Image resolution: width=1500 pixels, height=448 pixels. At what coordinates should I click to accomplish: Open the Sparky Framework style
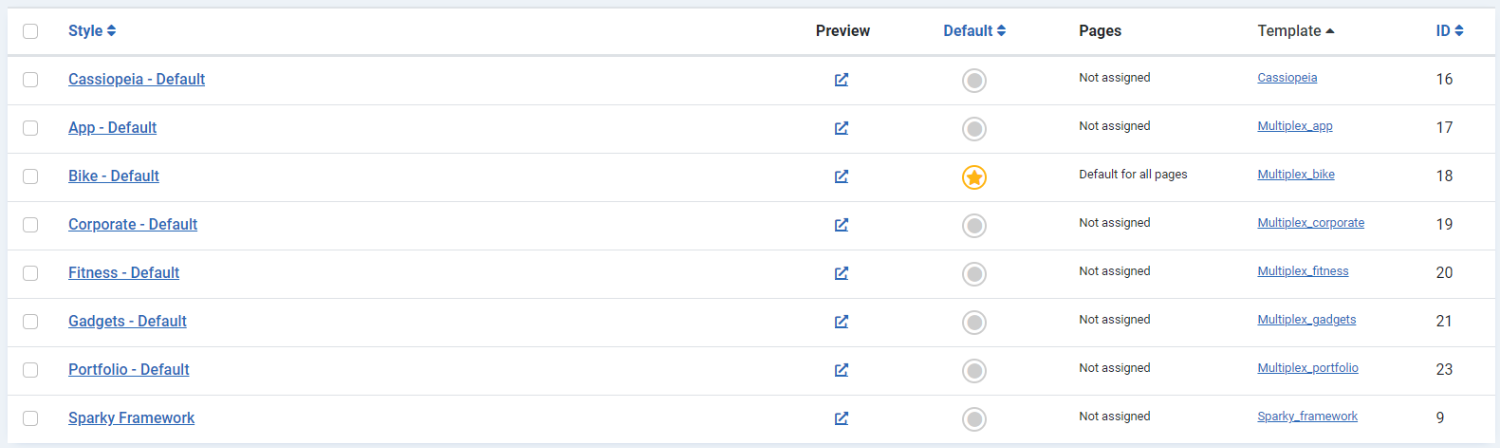click(x=131, y=418)
